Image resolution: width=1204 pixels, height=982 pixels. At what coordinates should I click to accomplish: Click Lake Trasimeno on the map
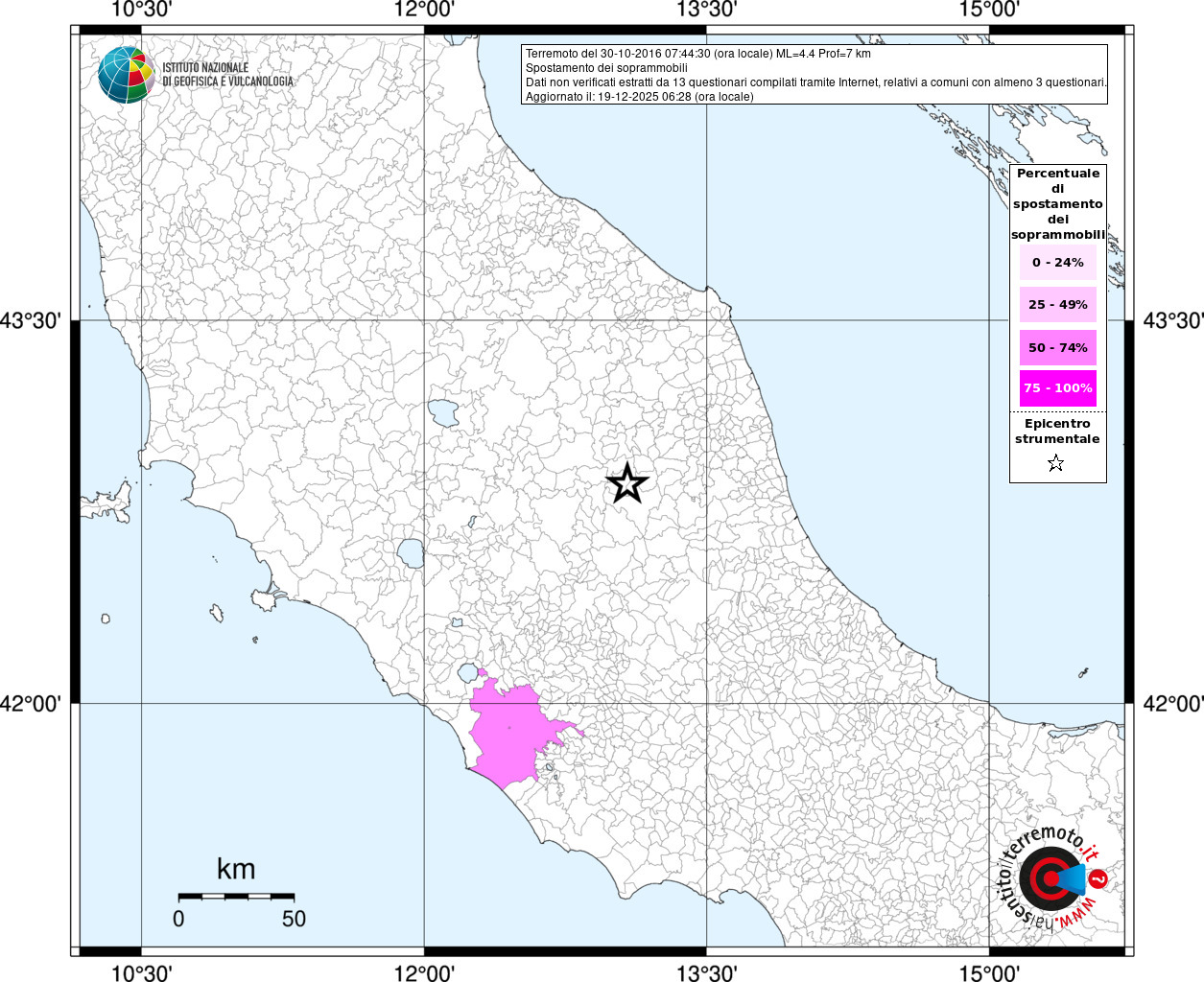point(443,413)
